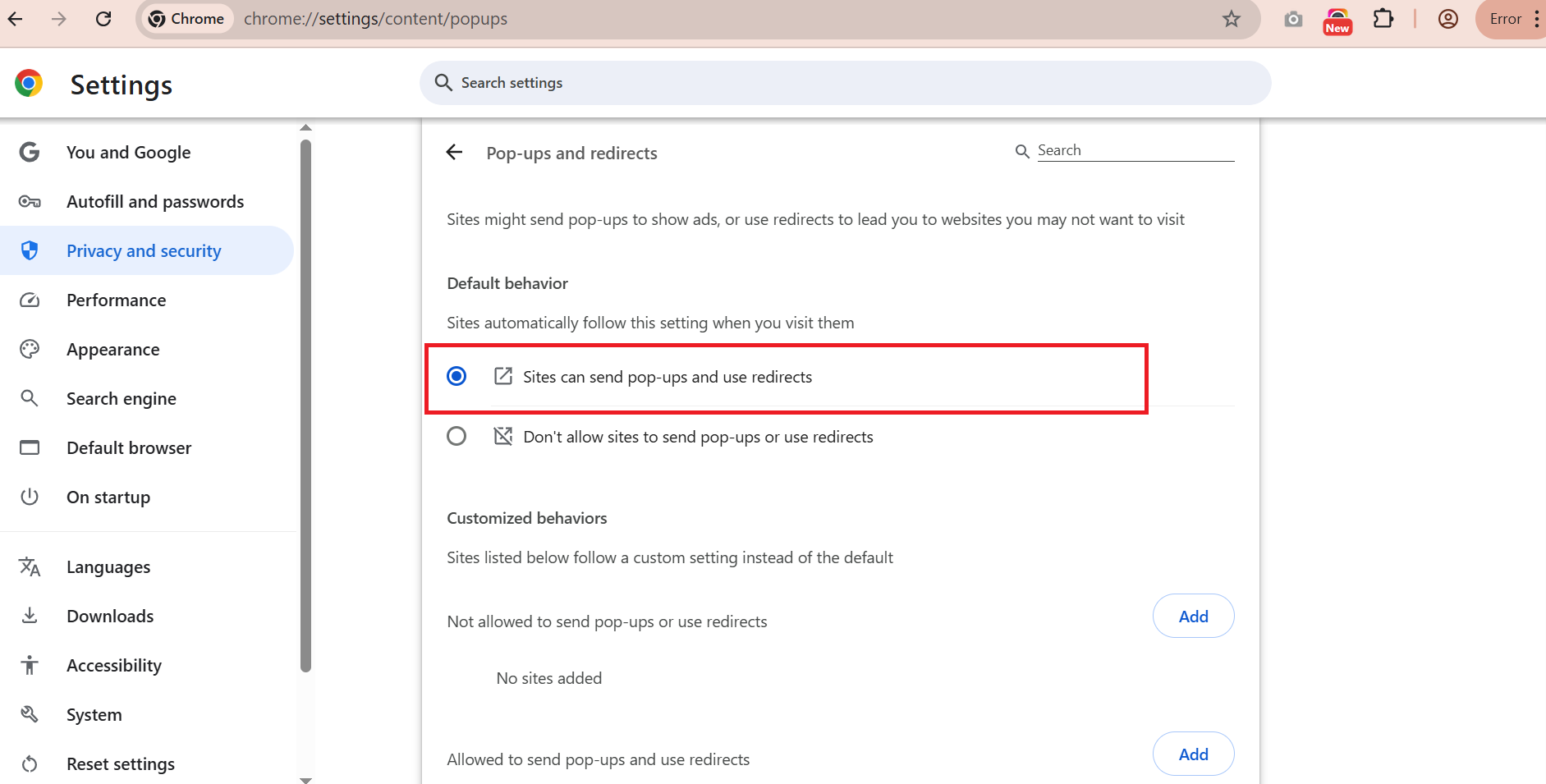Open the profile account icon
This screenshot has width=1546, height=784.
click(x=1447, y=19)
